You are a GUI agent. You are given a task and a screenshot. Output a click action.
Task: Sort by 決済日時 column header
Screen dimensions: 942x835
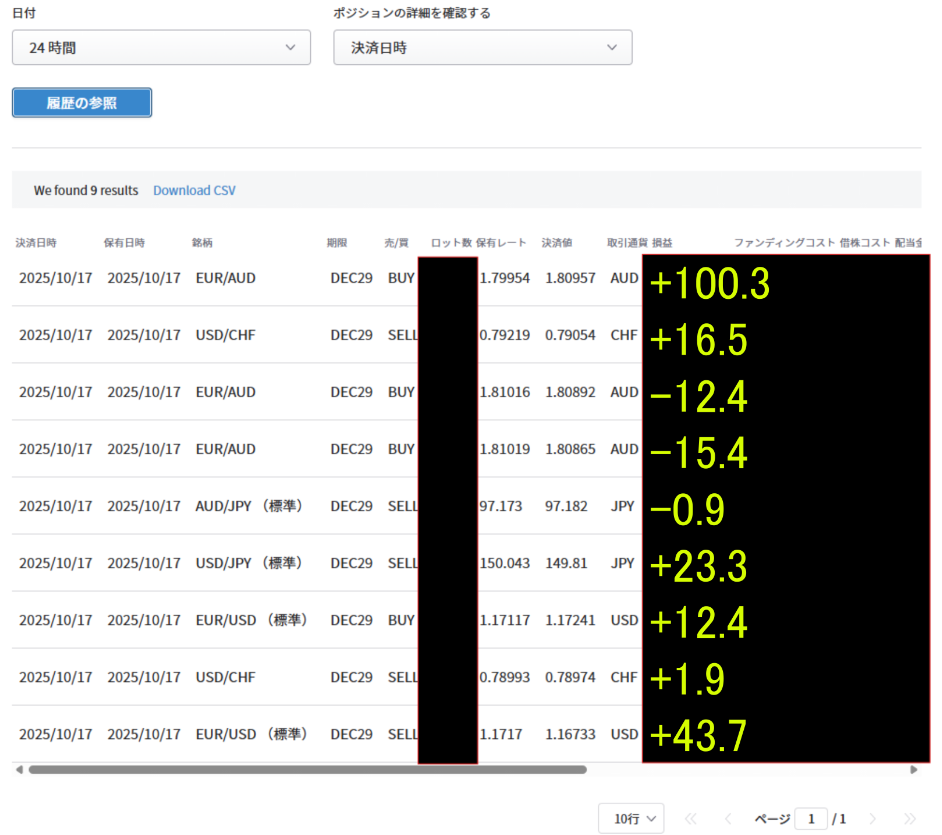tap(36, 243)
